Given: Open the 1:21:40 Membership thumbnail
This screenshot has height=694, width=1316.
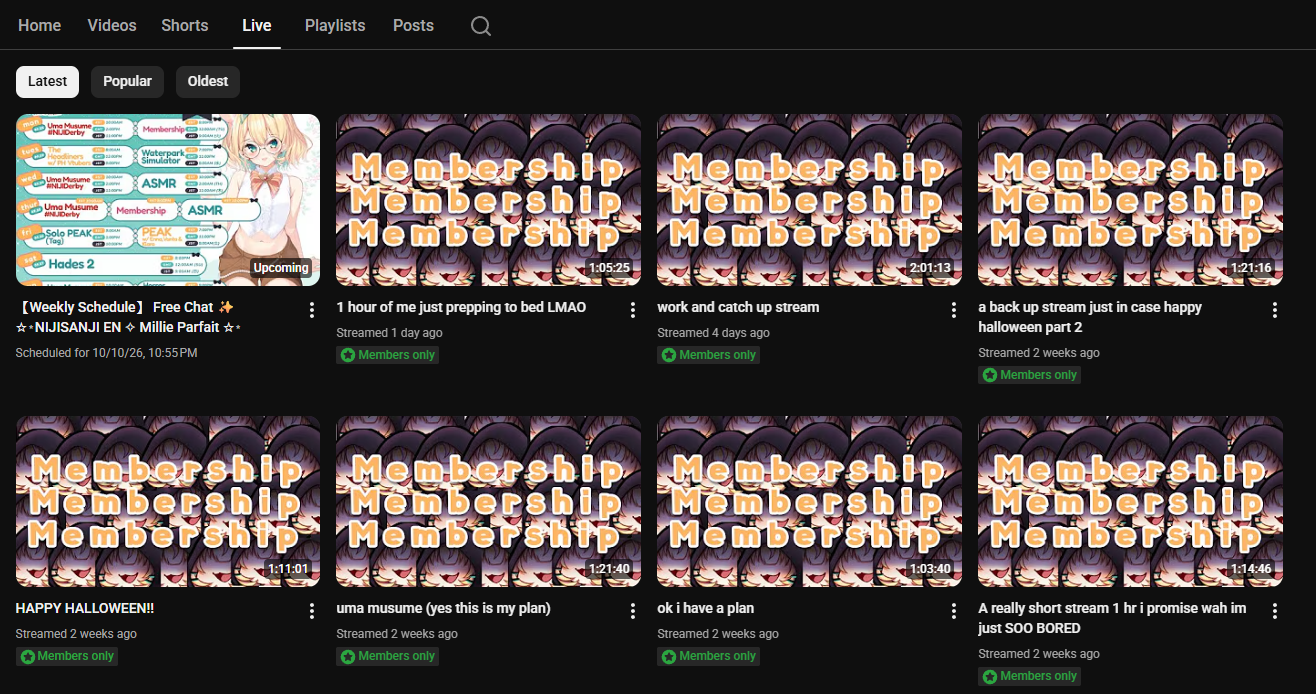Looking at the screenshot, I should pyautogui.click(x=489, y=501).
